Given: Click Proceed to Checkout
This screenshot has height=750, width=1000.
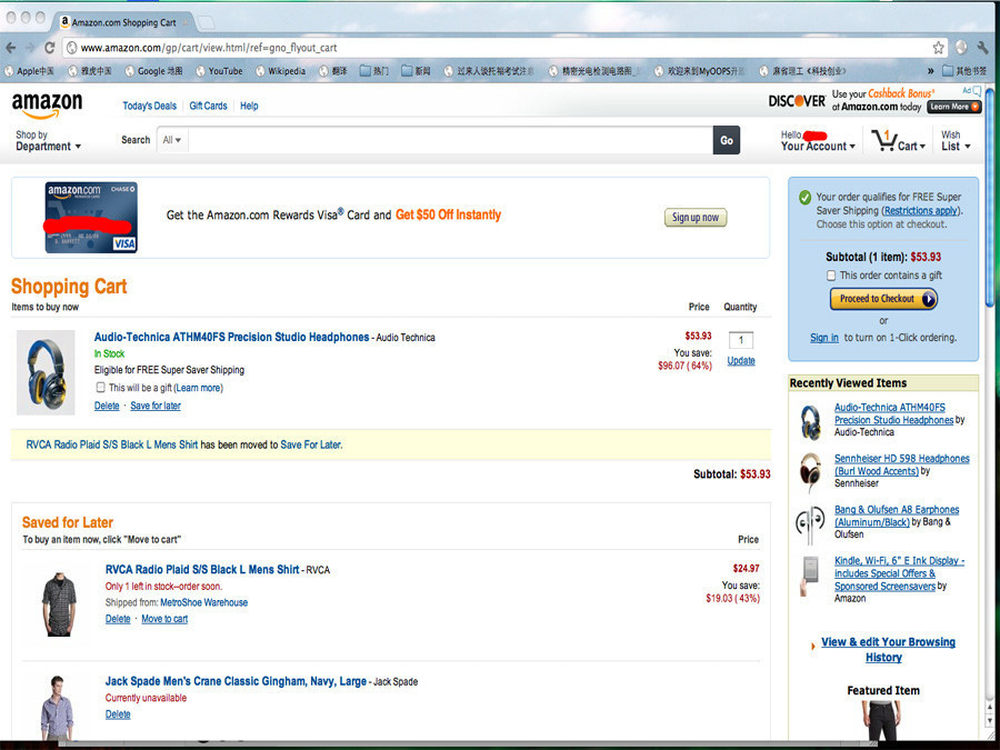Looking at the screenshot, I should (883, 298).
